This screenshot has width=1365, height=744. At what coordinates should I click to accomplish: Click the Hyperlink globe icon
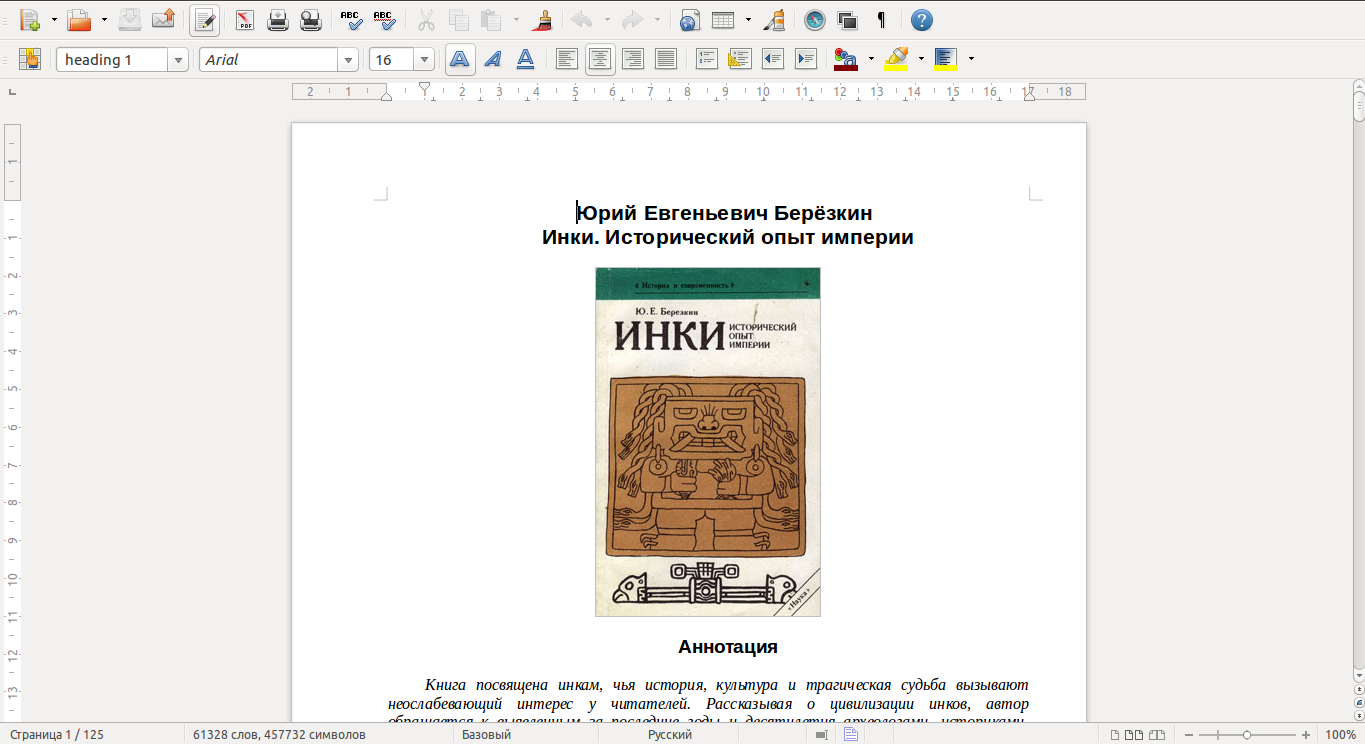(x=689, y=20)
